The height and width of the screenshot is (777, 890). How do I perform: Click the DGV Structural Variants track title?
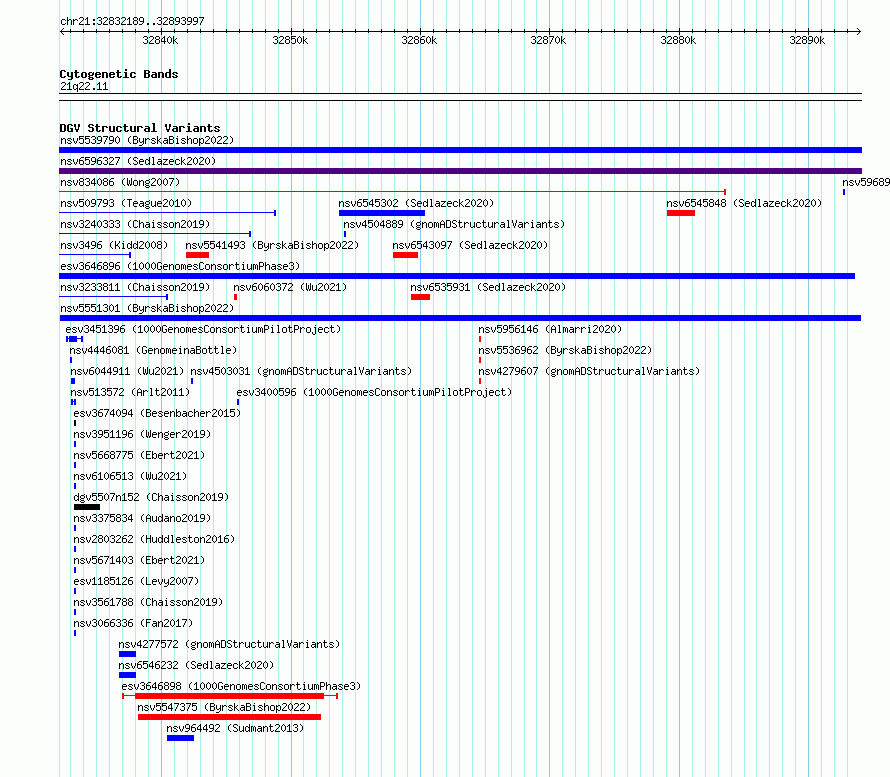tap(140, 128)
